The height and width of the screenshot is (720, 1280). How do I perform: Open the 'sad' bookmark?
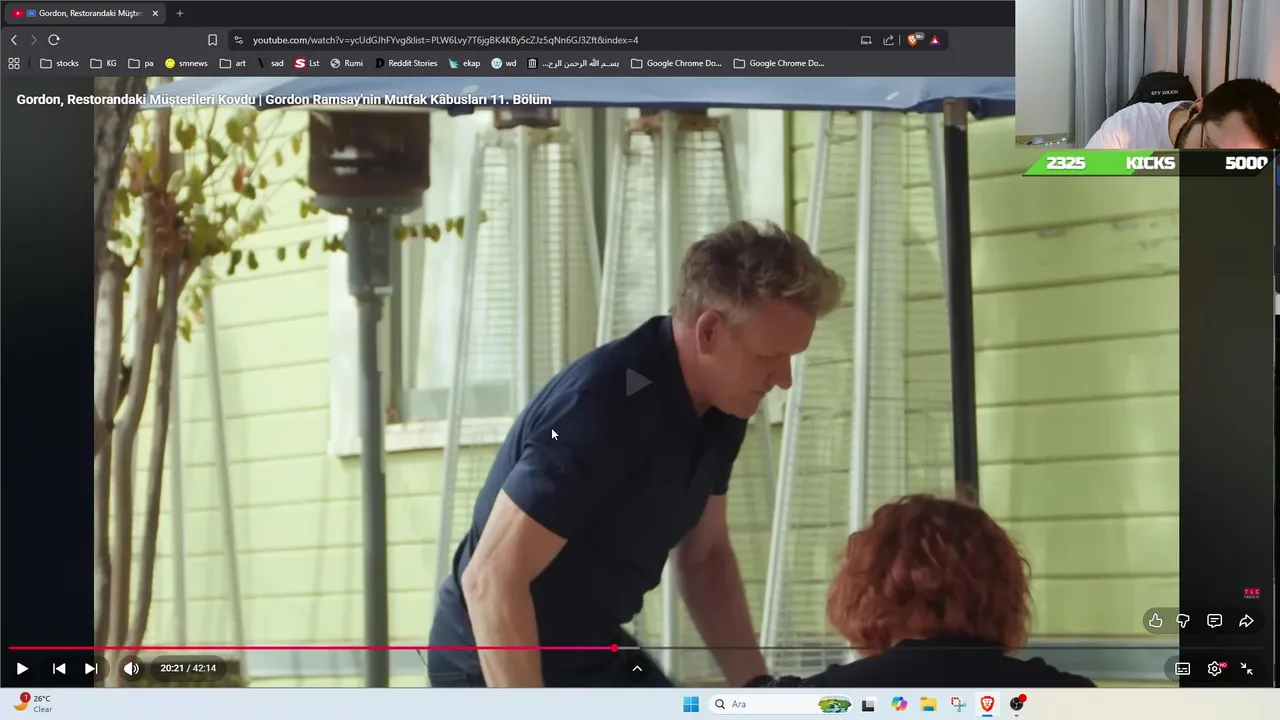point(270,63)
